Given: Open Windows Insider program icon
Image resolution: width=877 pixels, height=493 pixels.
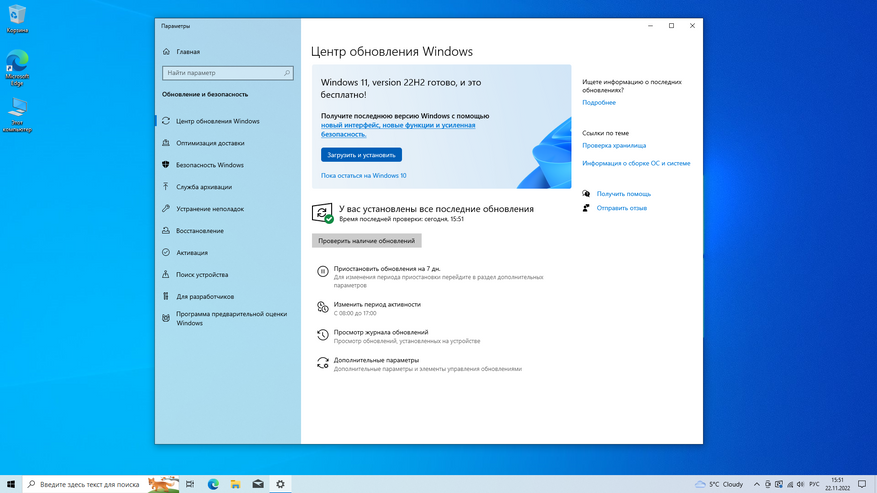Looking at the screenshot, I should [x=166, y=318].
